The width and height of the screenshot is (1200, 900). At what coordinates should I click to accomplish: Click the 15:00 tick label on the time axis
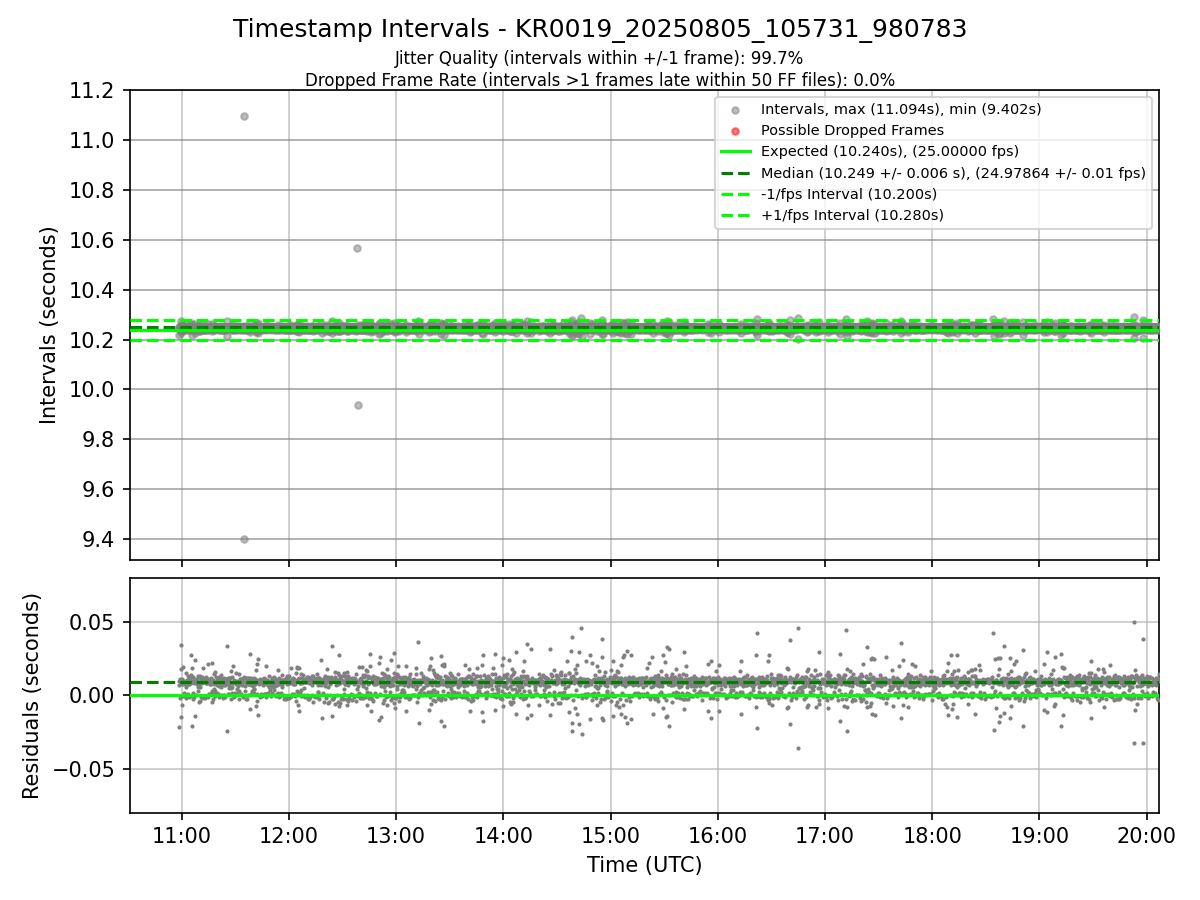pyautogui.click(x=610, y=835)
